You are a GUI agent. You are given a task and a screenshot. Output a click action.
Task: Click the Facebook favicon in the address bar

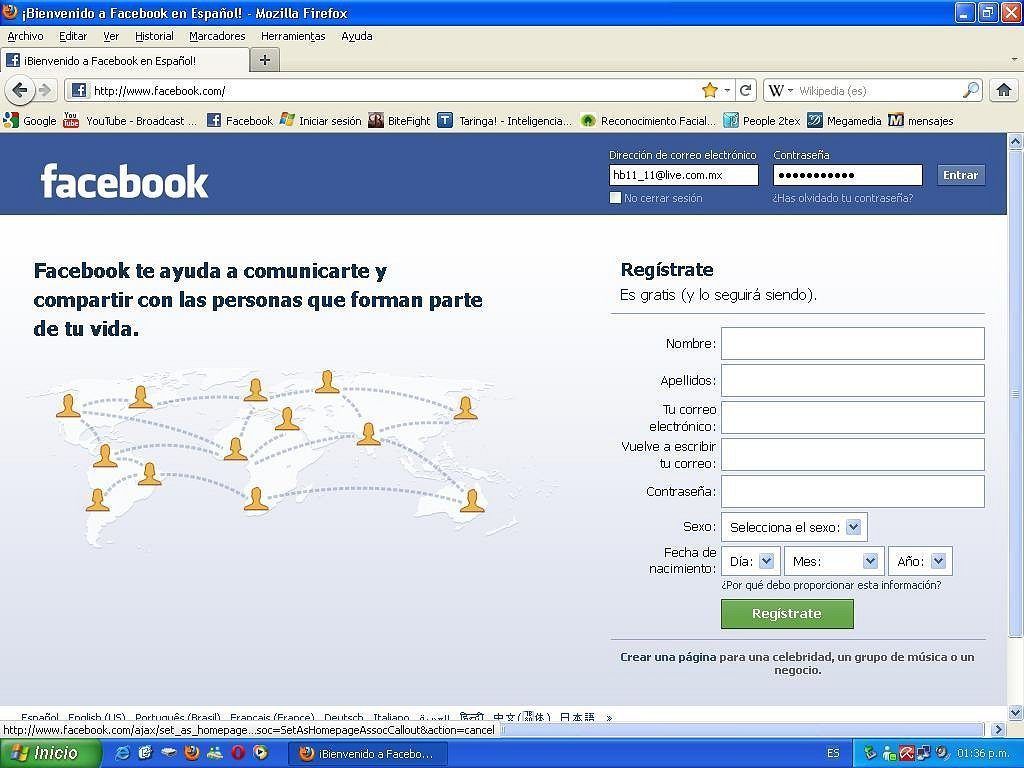[x=79, y=90]
